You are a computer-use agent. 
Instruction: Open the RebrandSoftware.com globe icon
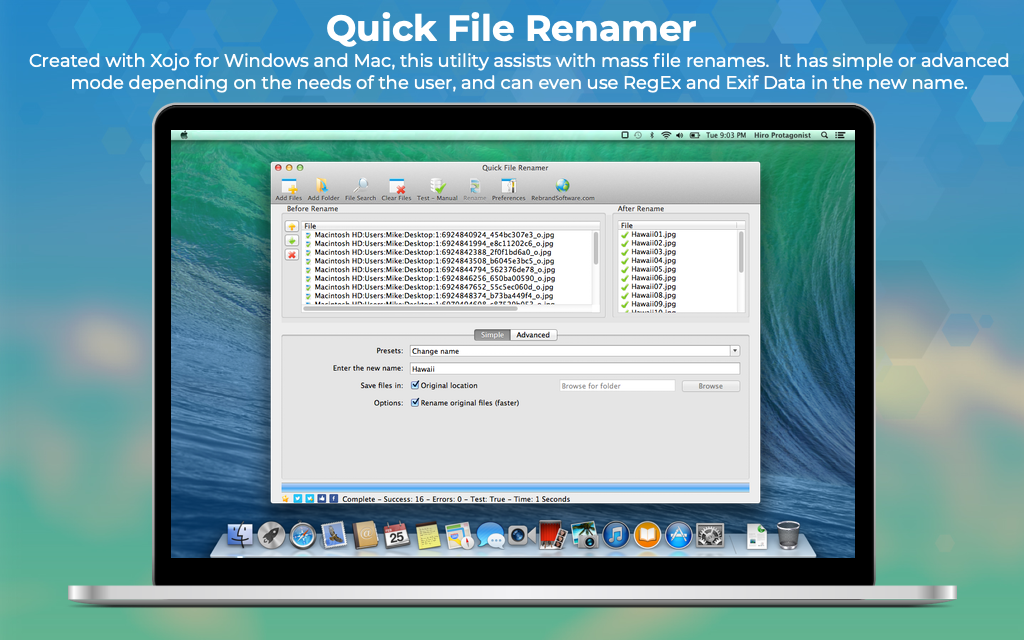tap(562, 187)
